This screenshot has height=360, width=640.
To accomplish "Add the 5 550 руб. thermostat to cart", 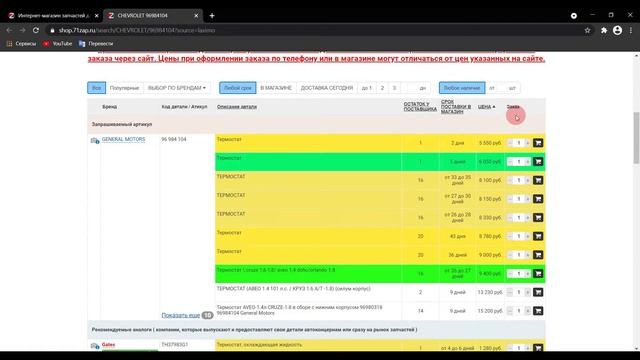I will [x=538, y=143].
